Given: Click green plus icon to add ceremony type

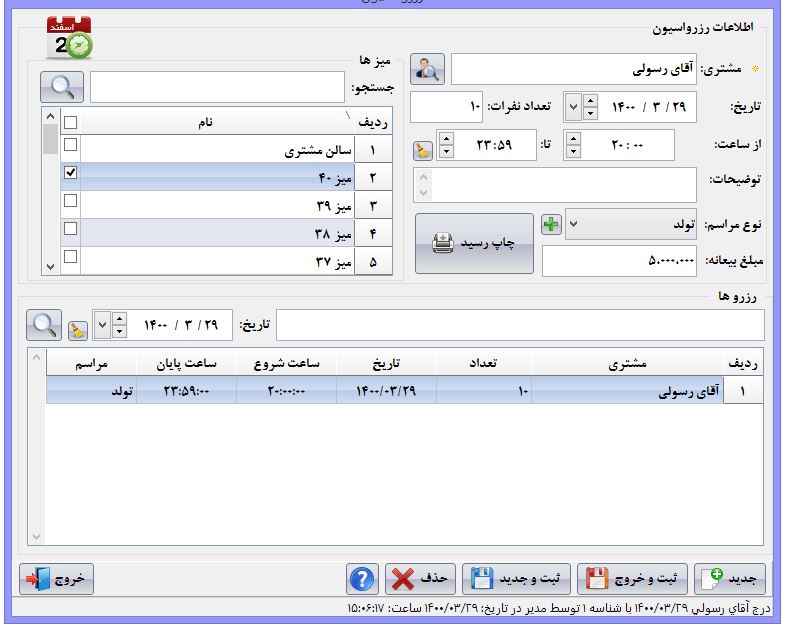Looking at the screenshot, I should click(x=551, y=225).
